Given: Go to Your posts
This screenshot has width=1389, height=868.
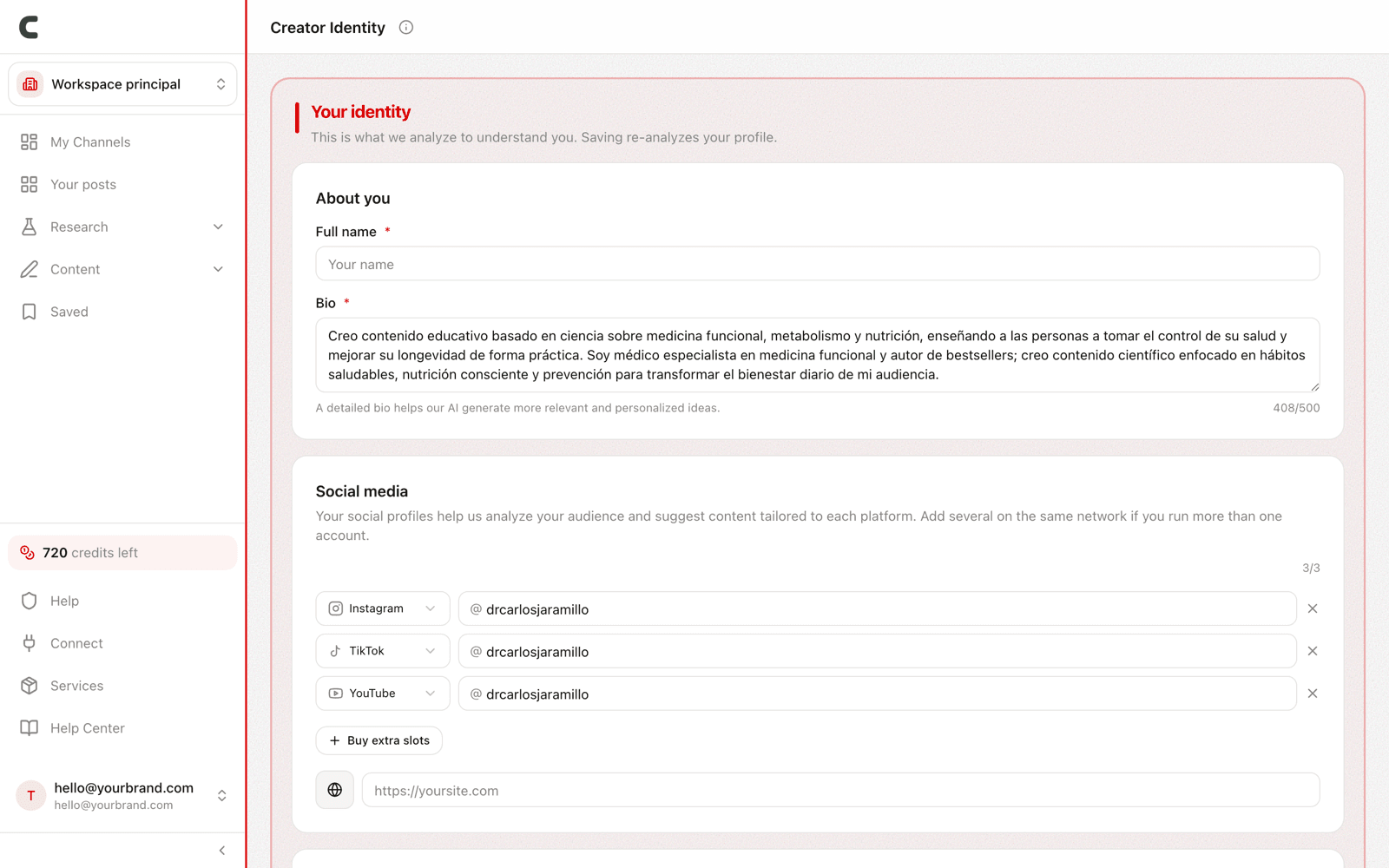Looking at the screenshot, I should (122, 184).
